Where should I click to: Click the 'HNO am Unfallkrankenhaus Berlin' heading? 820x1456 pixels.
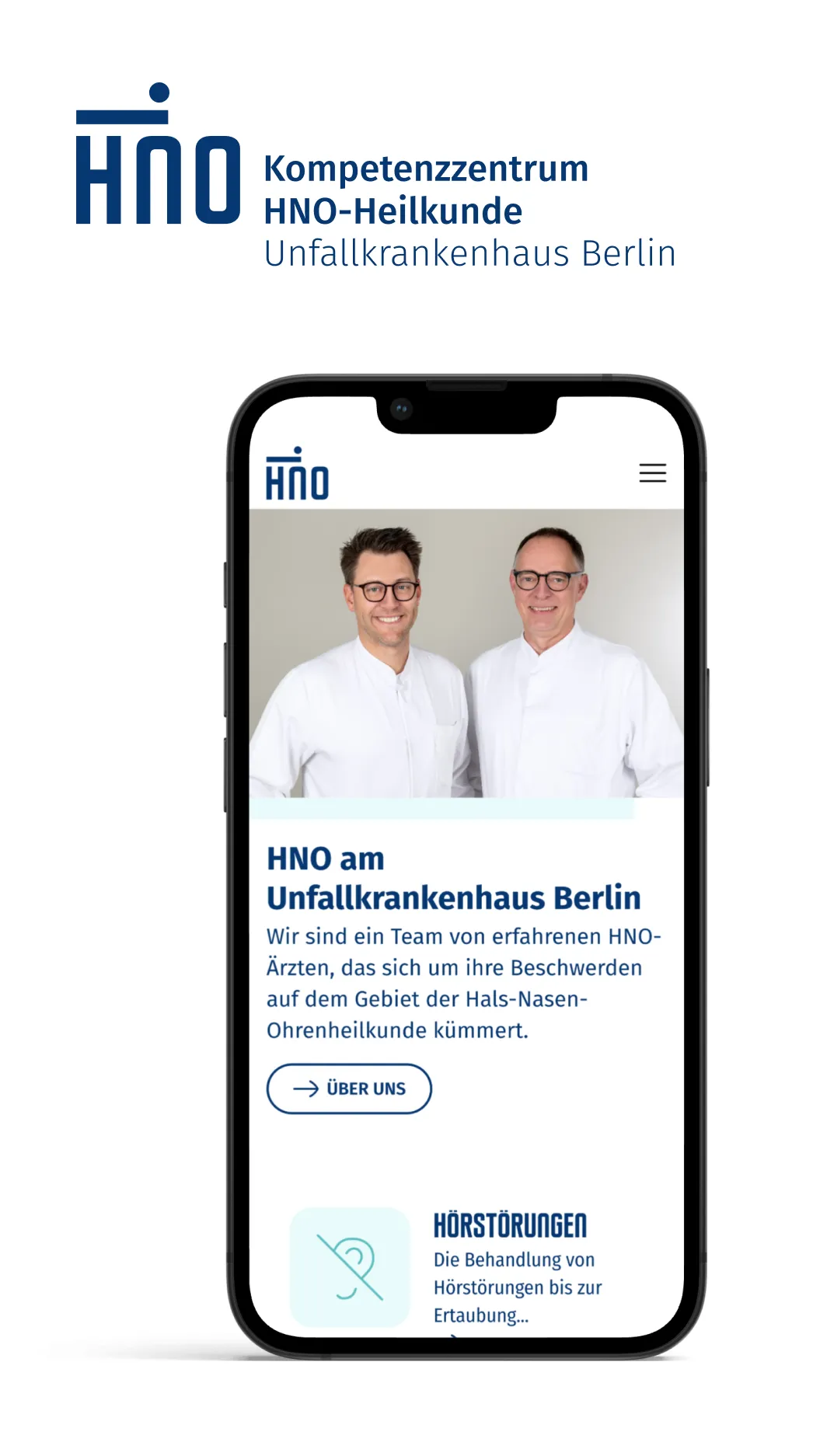coord(453,878)
